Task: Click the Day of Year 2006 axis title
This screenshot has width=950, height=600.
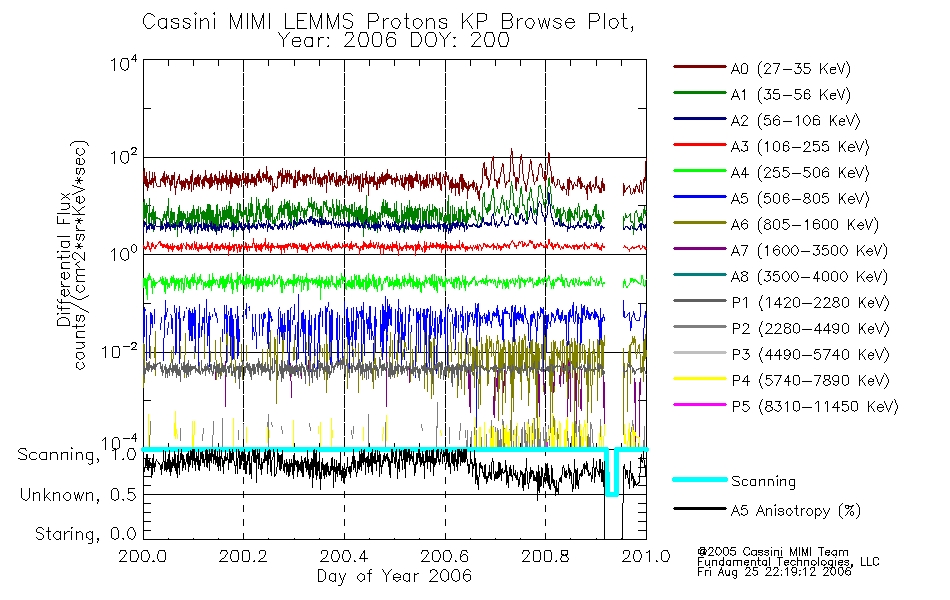Action: 394,576
